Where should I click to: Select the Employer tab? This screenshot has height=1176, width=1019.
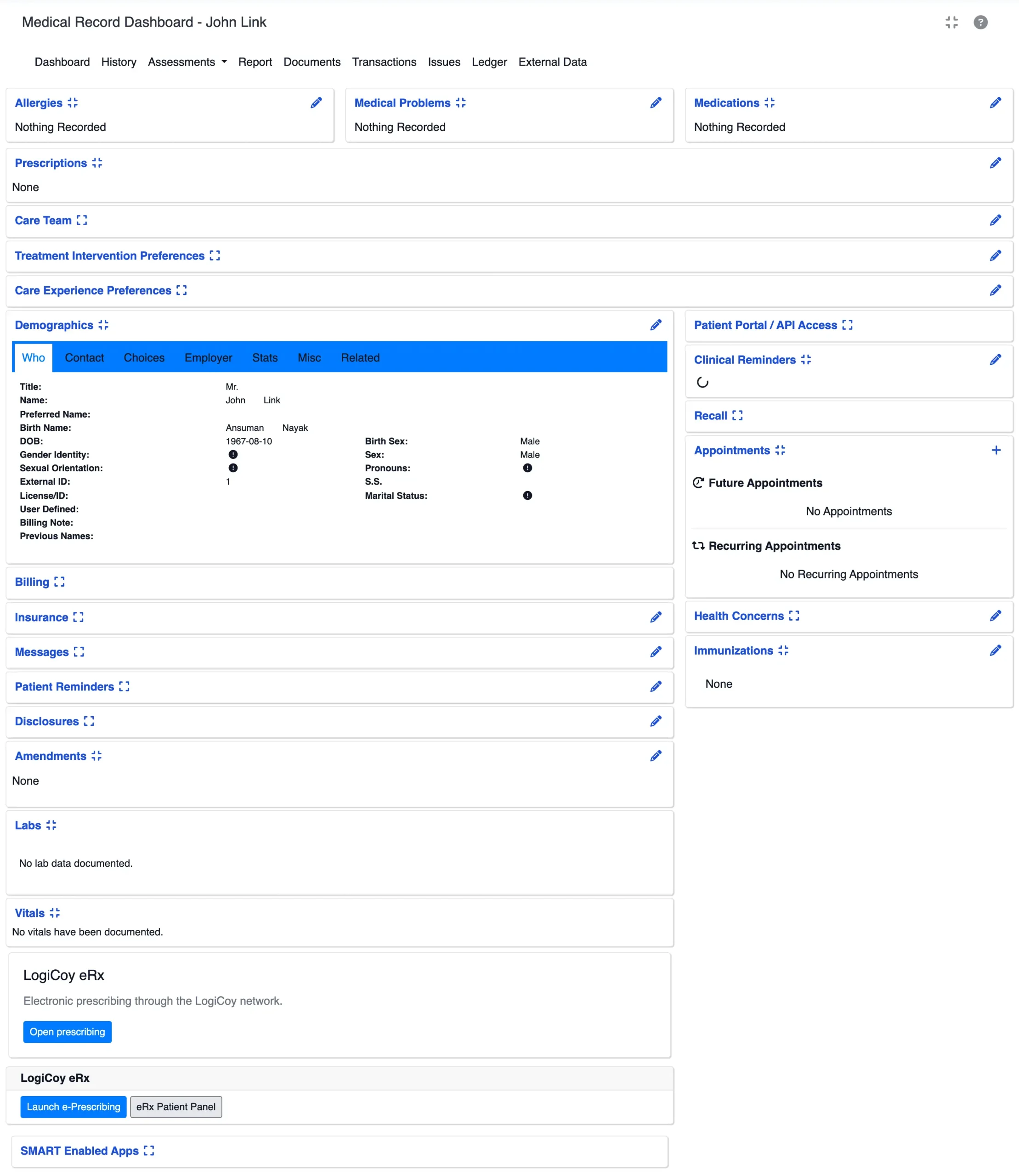coord(208,358)
